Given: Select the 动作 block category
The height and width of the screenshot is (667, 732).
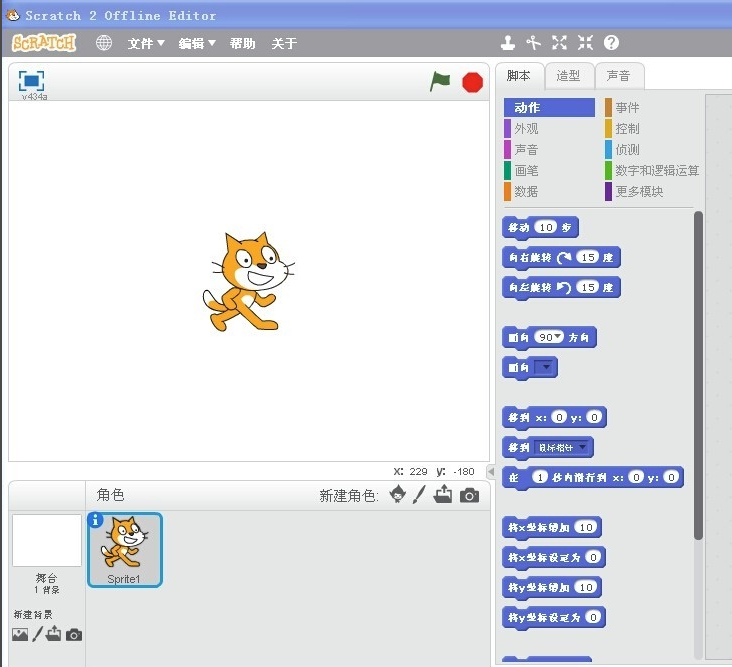Looking at the screenshot, I should 549,107.
